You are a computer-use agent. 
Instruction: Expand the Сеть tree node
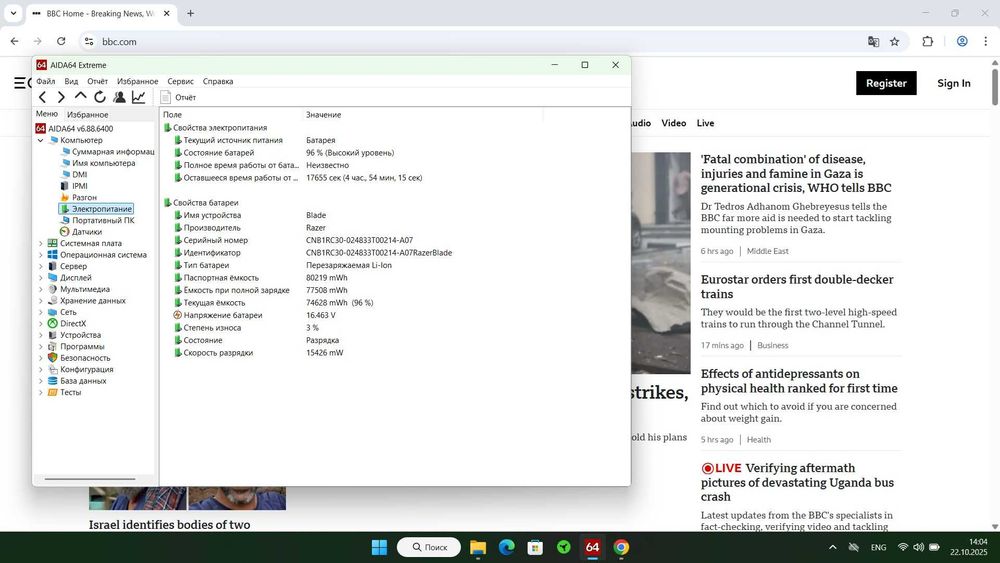40,312
